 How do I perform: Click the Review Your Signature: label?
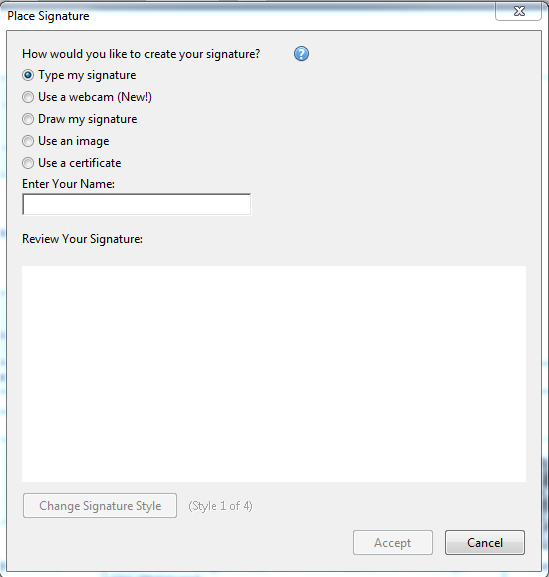click(82, 239)
